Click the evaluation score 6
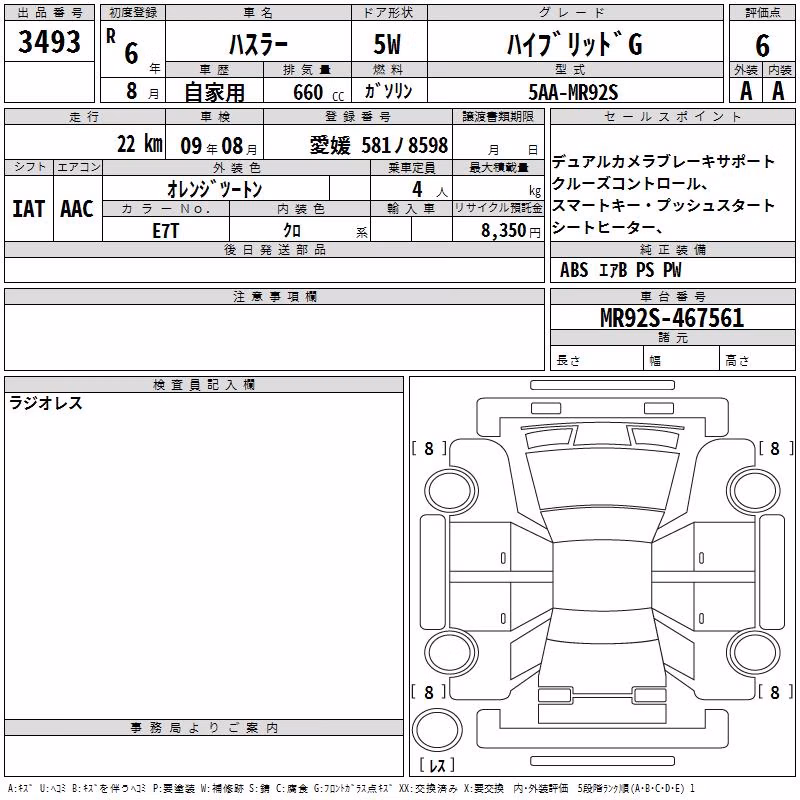Screen dimensions: 800x800 click(762, 45)
